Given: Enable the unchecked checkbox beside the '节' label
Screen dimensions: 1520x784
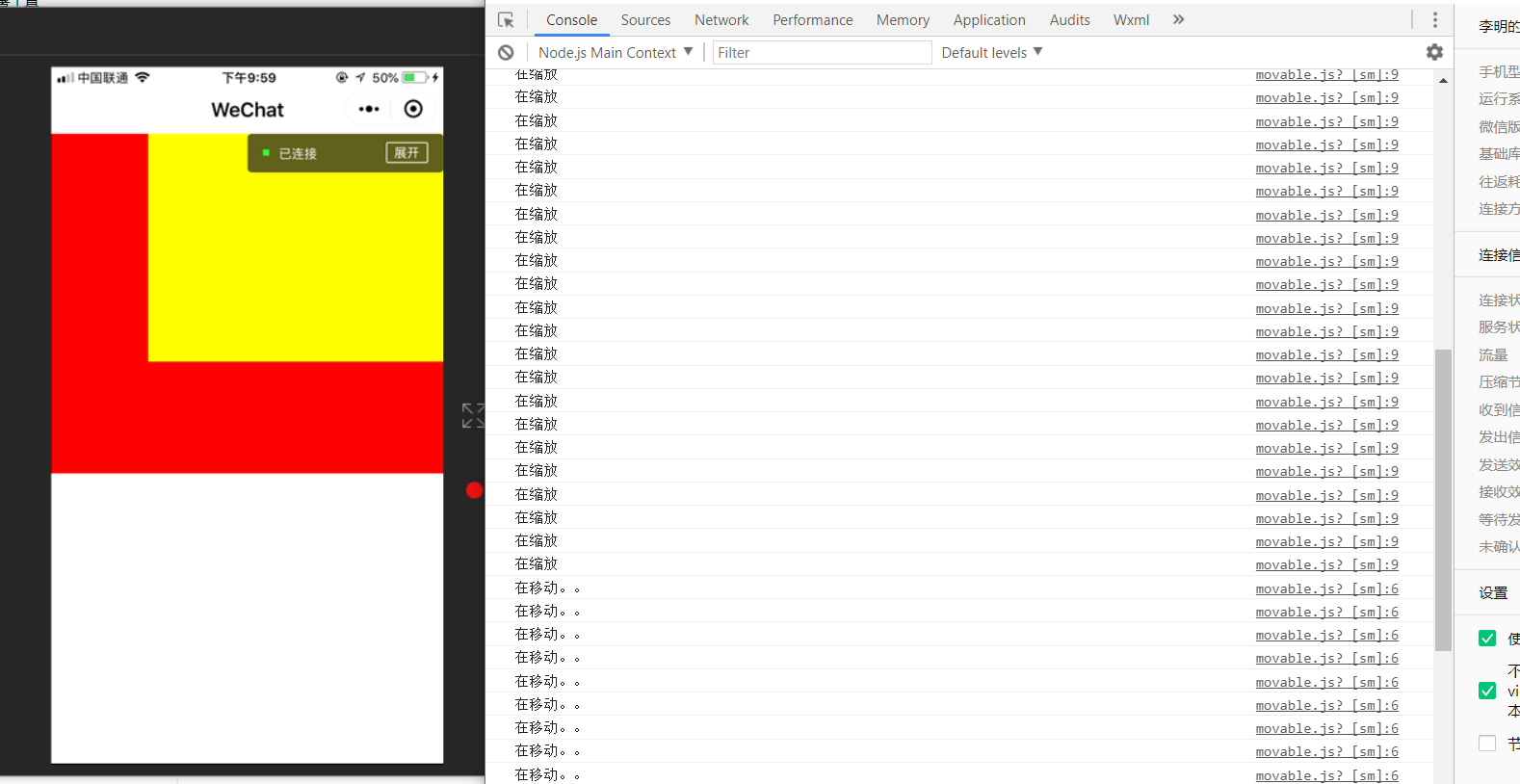Looking at the screenshot, I should [1487, 743].
